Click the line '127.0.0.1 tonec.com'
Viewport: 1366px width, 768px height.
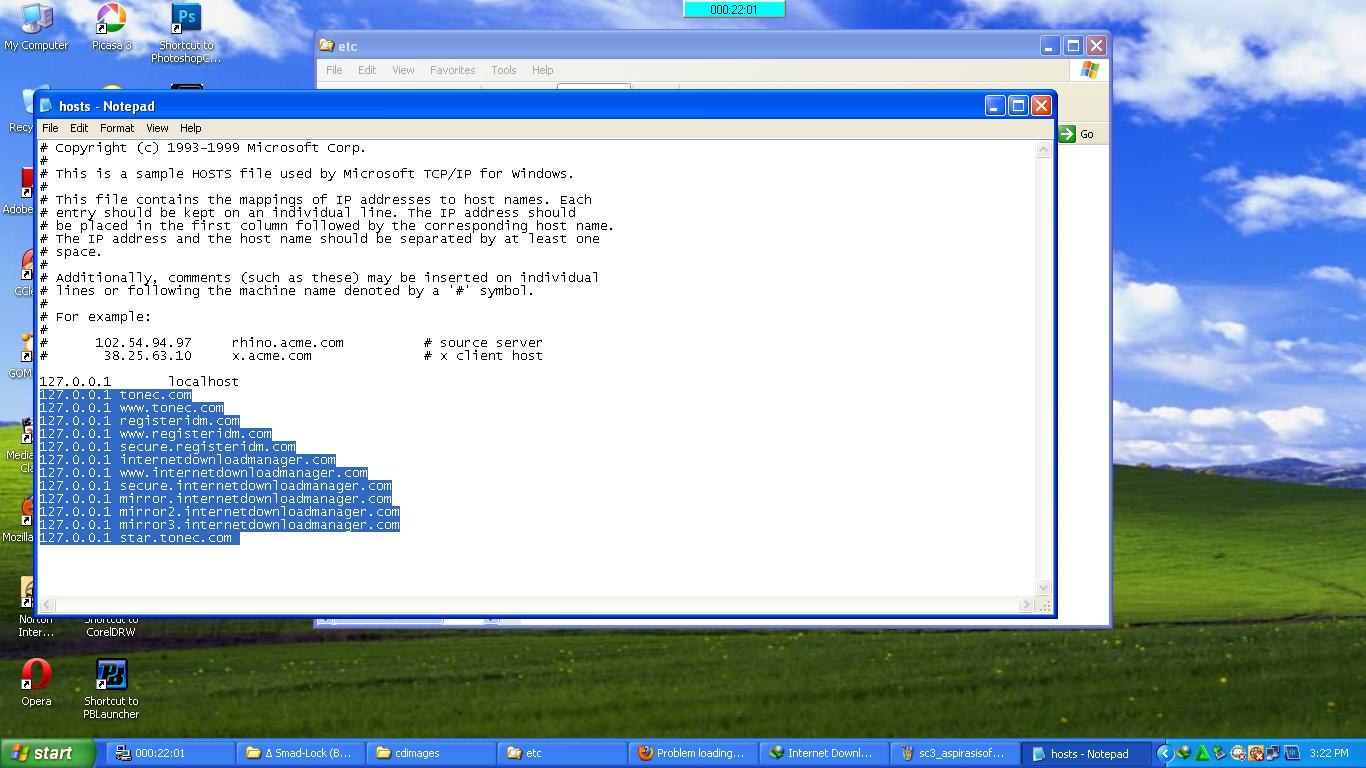coord(115,395)
